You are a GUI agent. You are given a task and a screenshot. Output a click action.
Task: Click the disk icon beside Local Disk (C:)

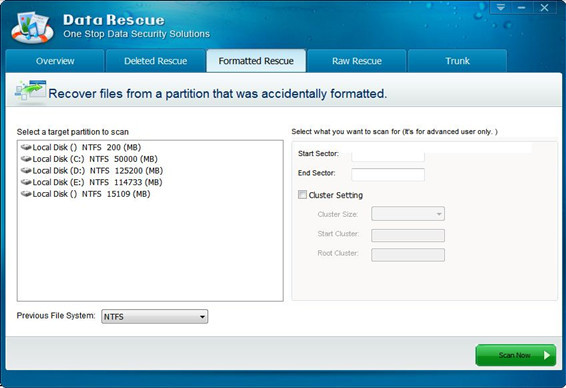(26, 159)
